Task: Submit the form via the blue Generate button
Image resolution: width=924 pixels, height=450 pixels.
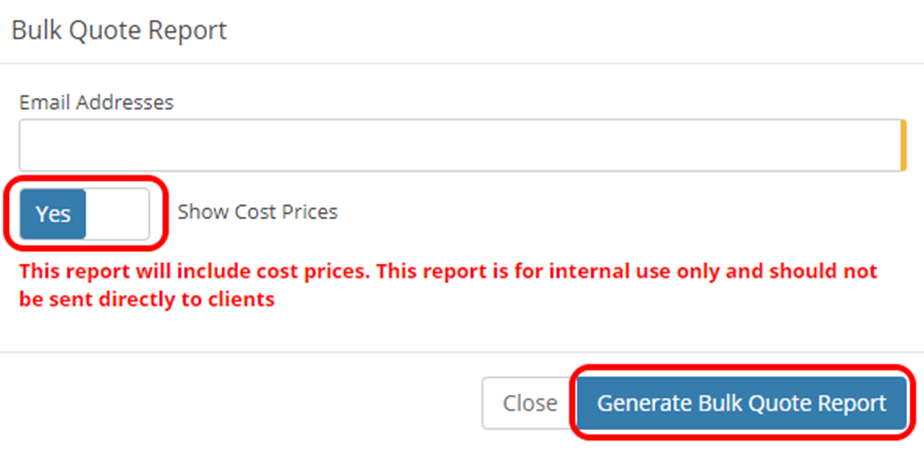Action: click(741, 403)
